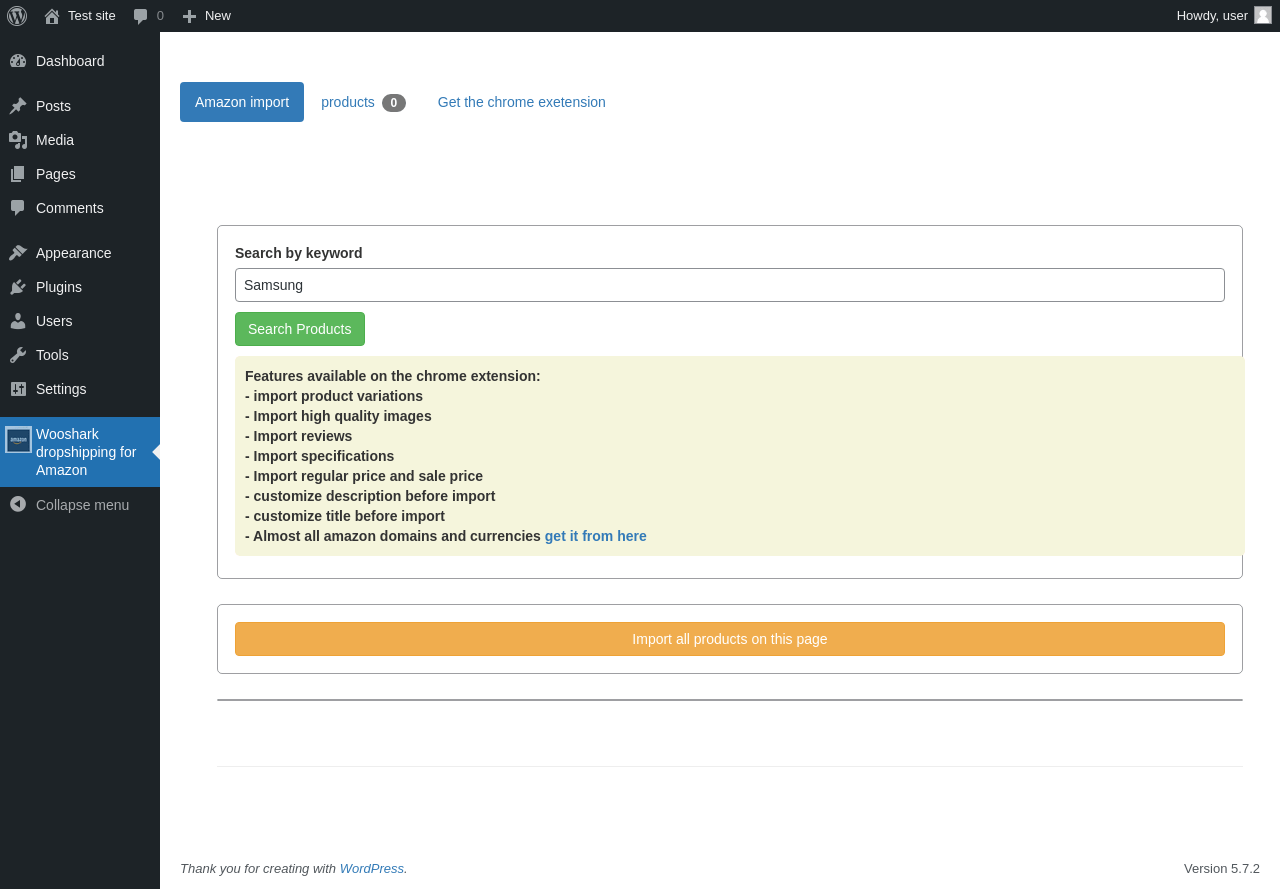The width and height of the screenshot is (1280, 889).
Task: Follow the get it from here link
Action: 596,536
